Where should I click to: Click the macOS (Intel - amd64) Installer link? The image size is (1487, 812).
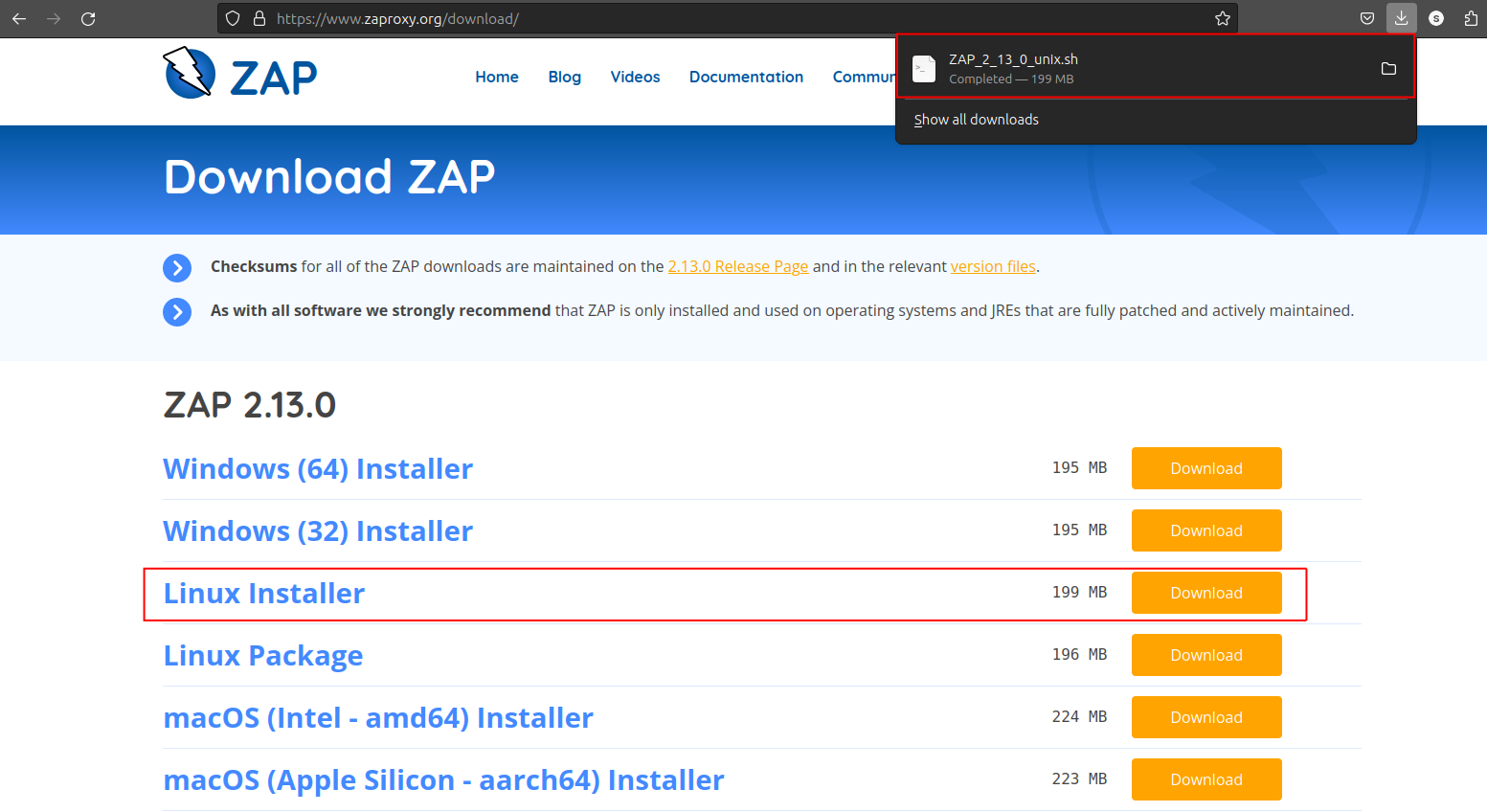tap(378, 717)
